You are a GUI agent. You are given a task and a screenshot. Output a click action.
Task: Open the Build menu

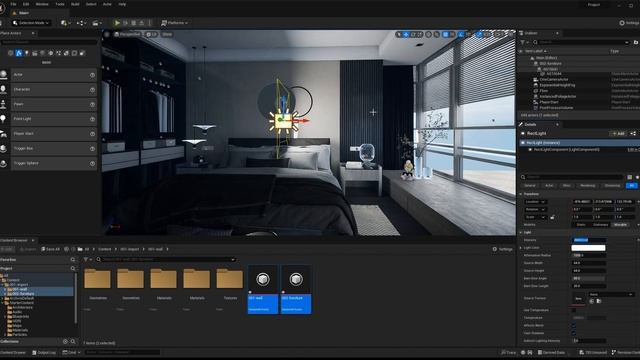[75, 4]
